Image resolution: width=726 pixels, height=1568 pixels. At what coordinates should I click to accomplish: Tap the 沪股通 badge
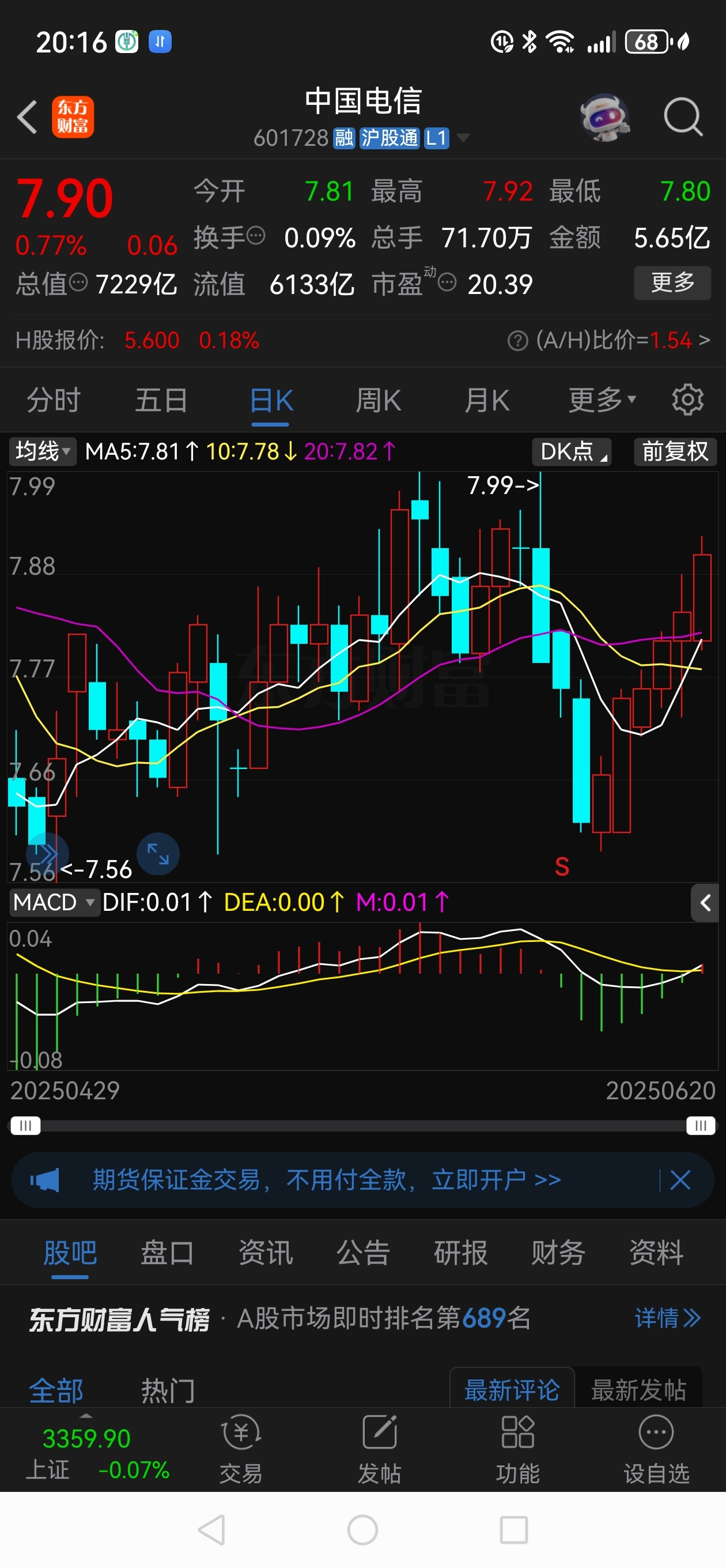(389, 138)
